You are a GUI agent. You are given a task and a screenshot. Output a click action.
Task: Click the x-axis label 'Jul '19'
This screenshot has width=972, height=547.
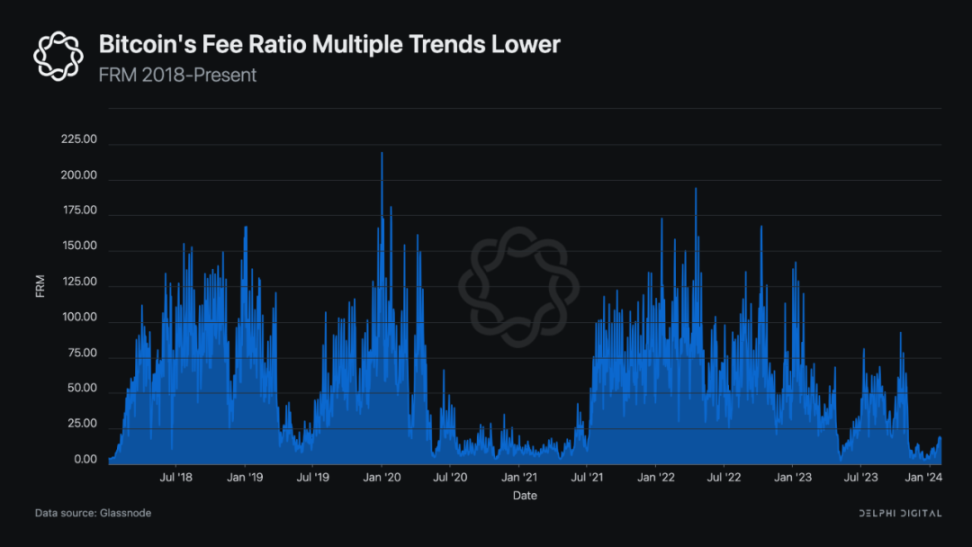tap(313, 478)
